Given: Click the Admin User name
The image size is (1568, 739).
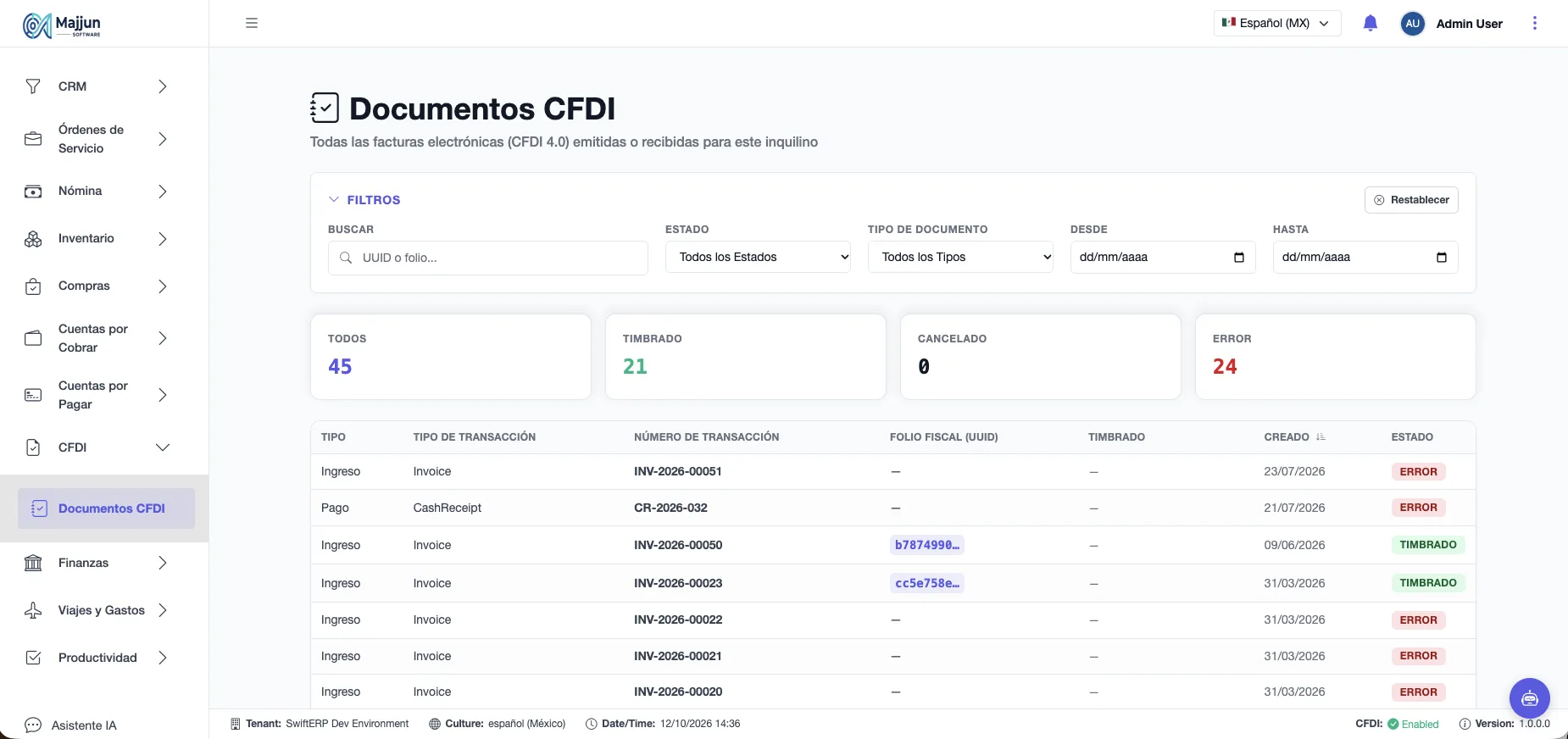Looking at the screenshot, I should click(1469, 24).
